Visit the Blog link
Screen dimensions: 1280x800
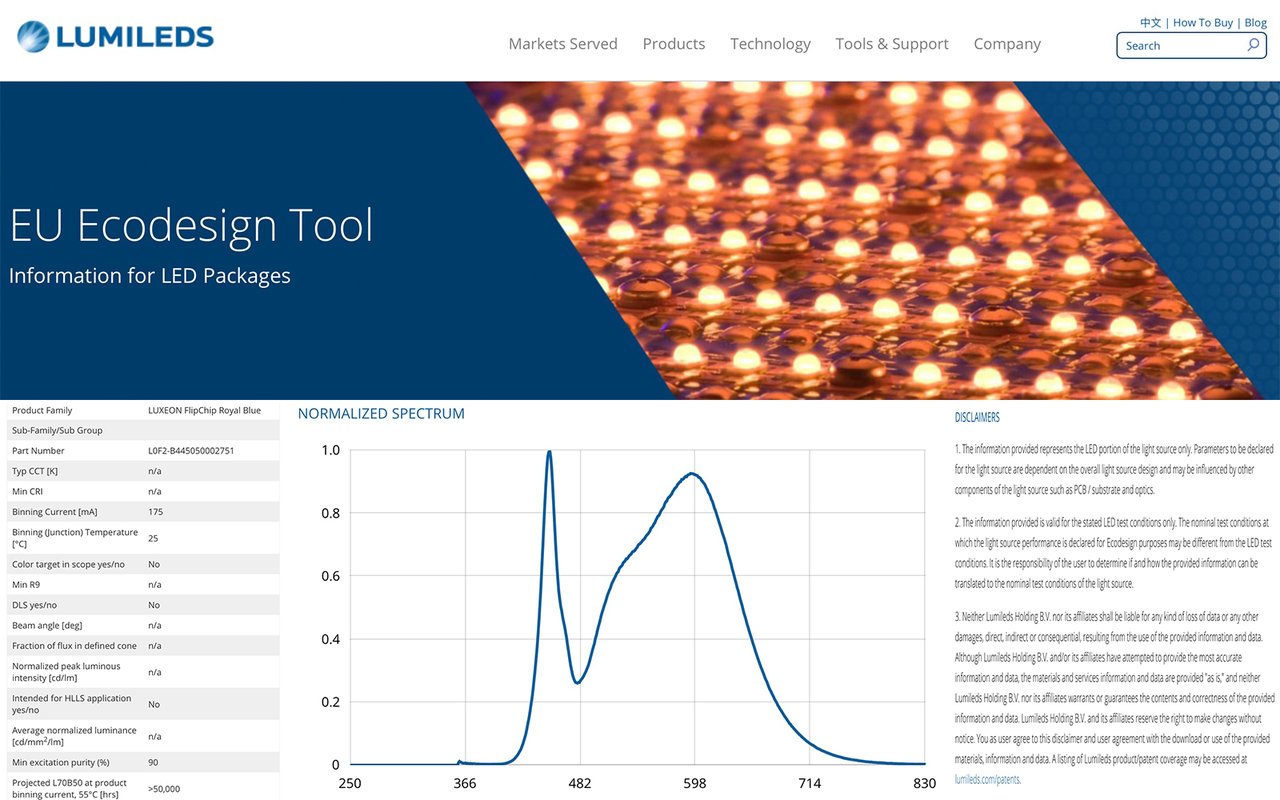pyautogui.click(x=1255, y=22)
